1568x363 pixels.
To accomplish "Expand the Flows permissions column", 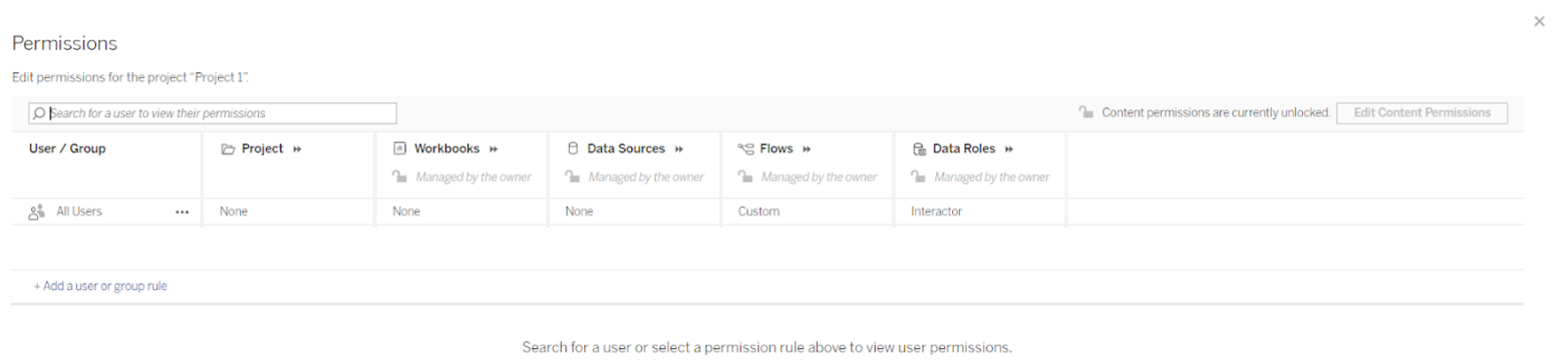I will 807,149.
